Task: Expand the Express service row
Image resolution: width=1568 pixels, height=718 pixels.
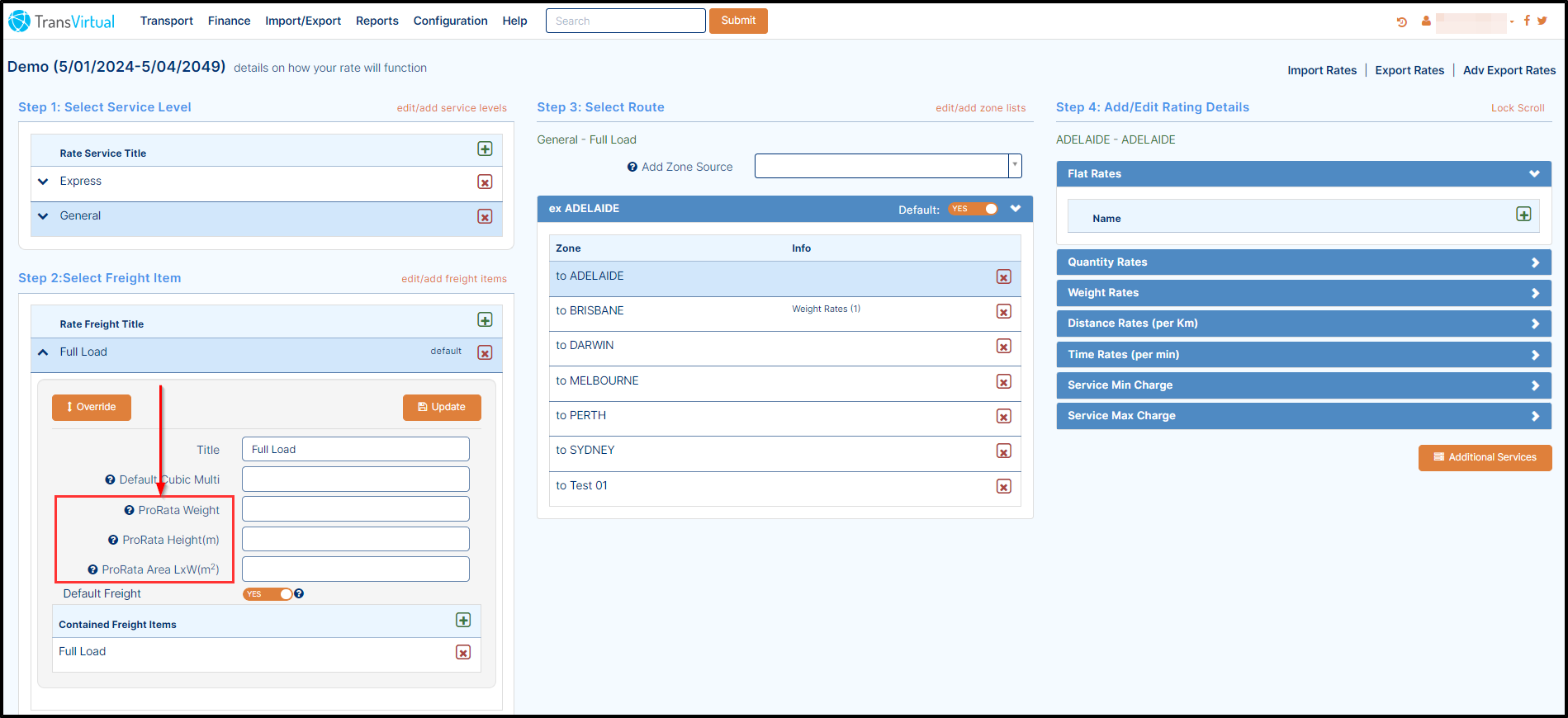Action: point(43,182)
